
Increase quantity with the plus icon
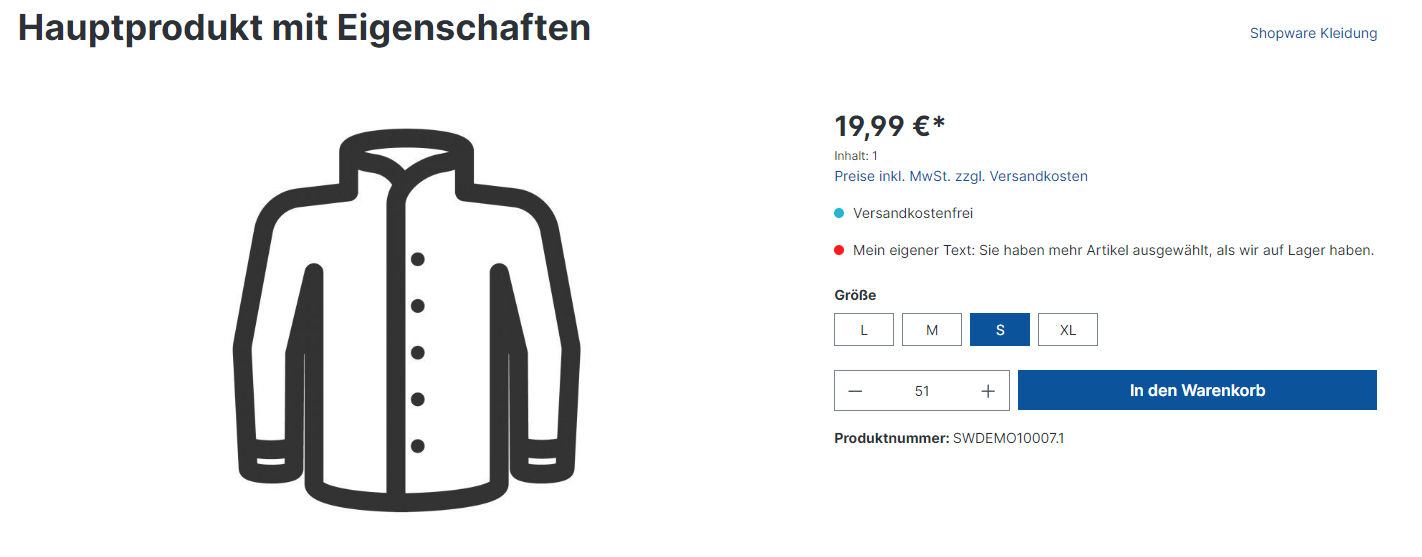988,391
